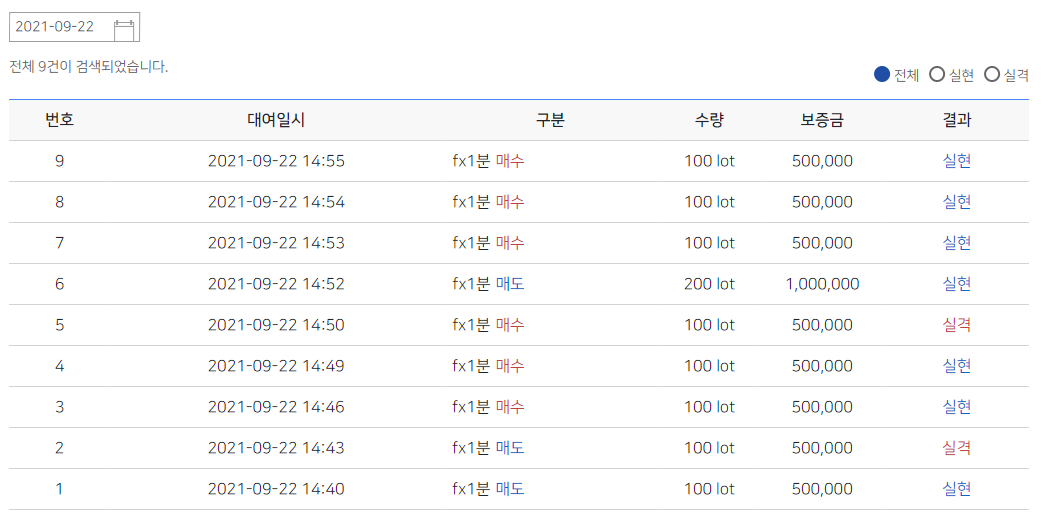Select the 실현 radio filter
This screenshot has width=1054, height=528.
tap(937, 74)
